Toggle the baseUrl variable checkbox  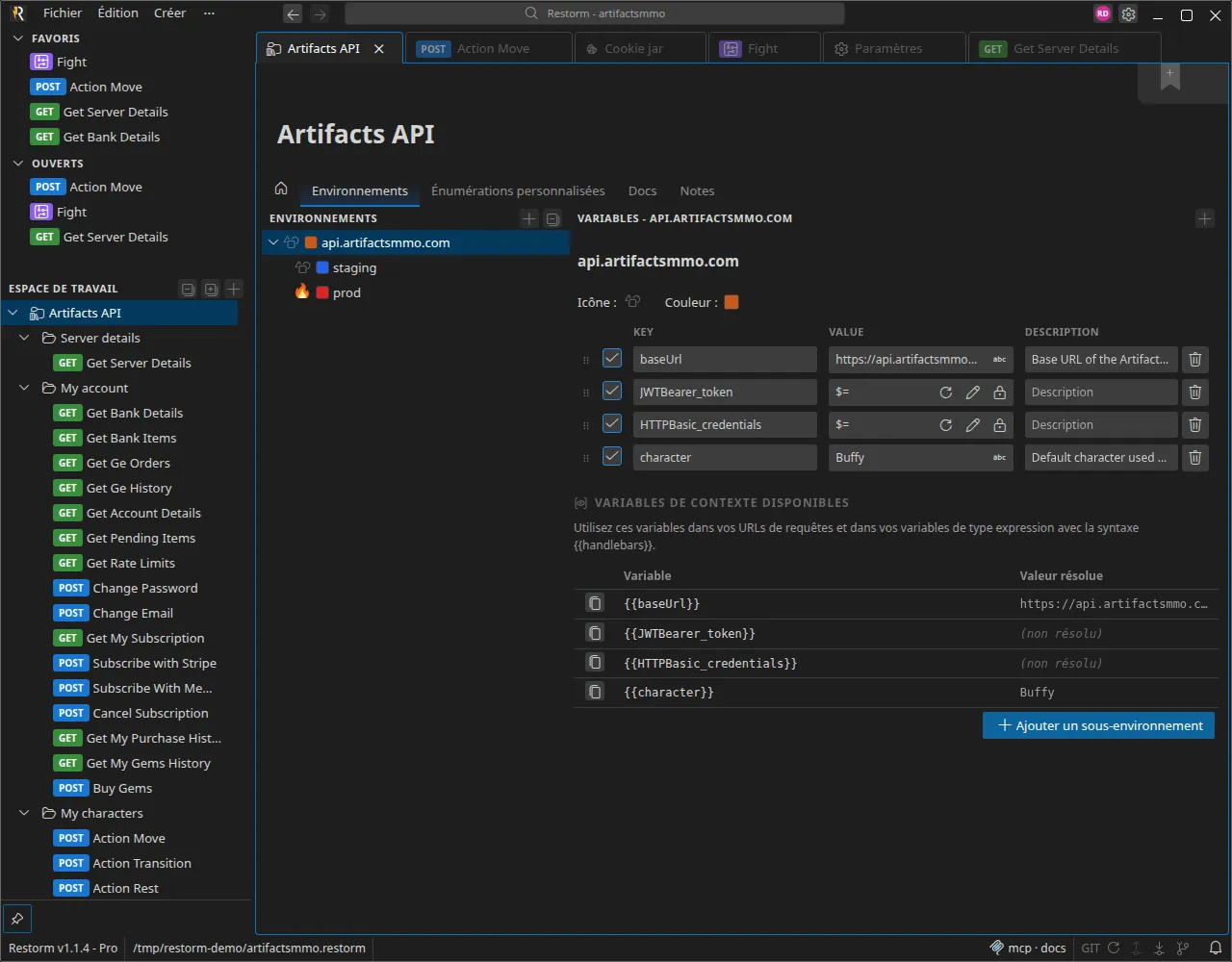[x=612, y=359]
